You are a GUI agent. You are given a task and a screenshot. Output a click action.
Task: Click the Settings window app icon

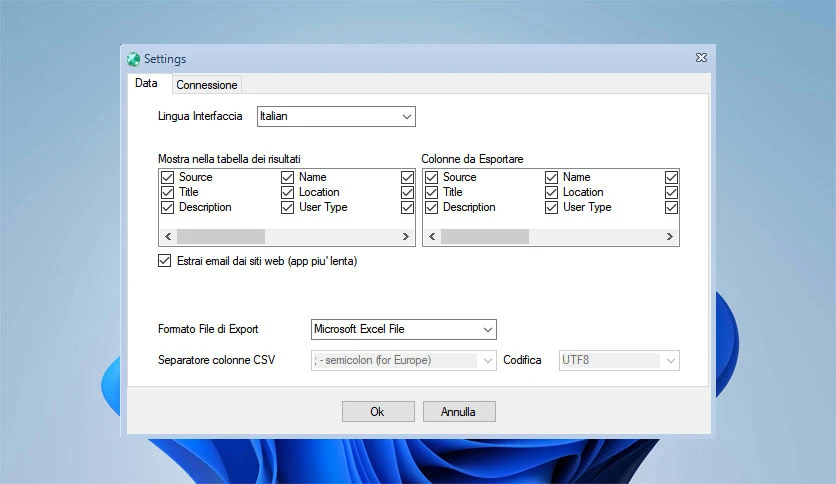pyautogui.click(x=133, y=59)
